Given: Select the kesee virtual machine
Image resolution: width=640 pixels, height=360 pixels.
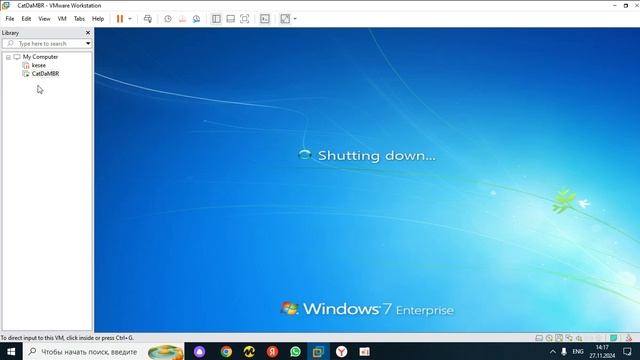Looking at the screenshot, I should [x=39, y=65].
